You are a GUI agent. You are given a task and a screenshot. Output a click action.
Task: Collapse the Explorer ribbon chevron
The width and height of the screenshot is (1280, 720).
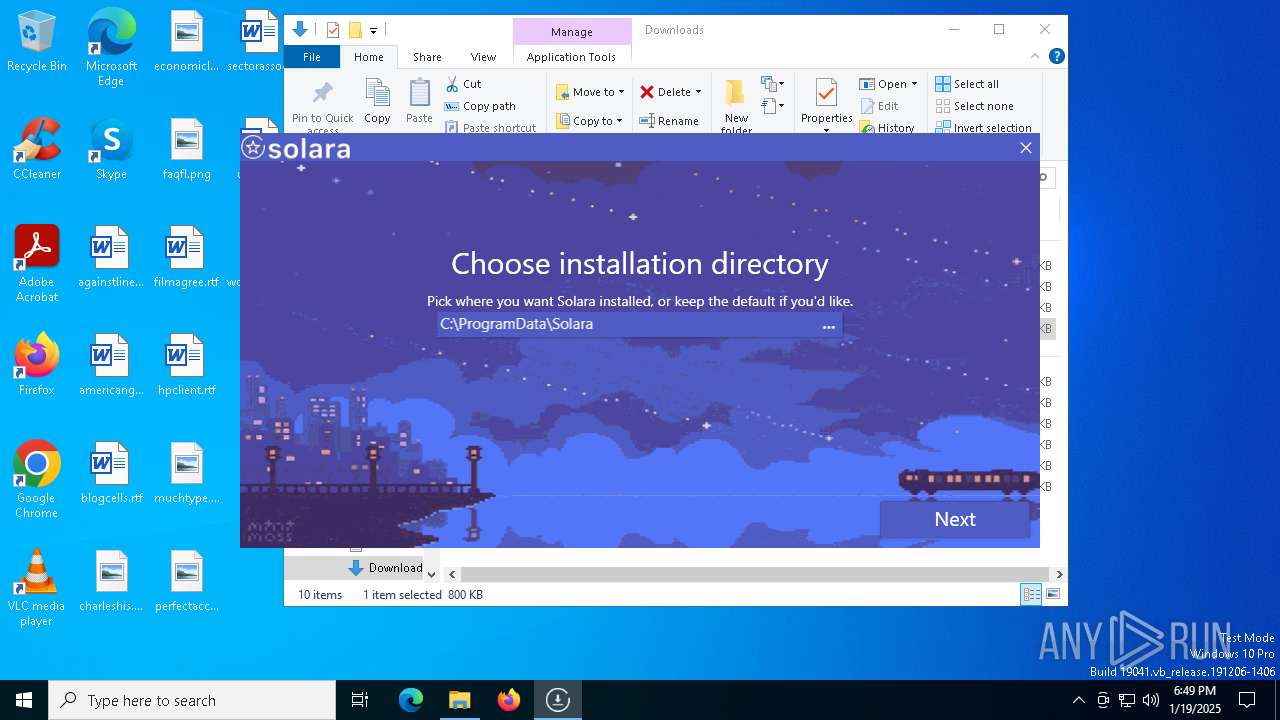click(x=1035, y=57)
